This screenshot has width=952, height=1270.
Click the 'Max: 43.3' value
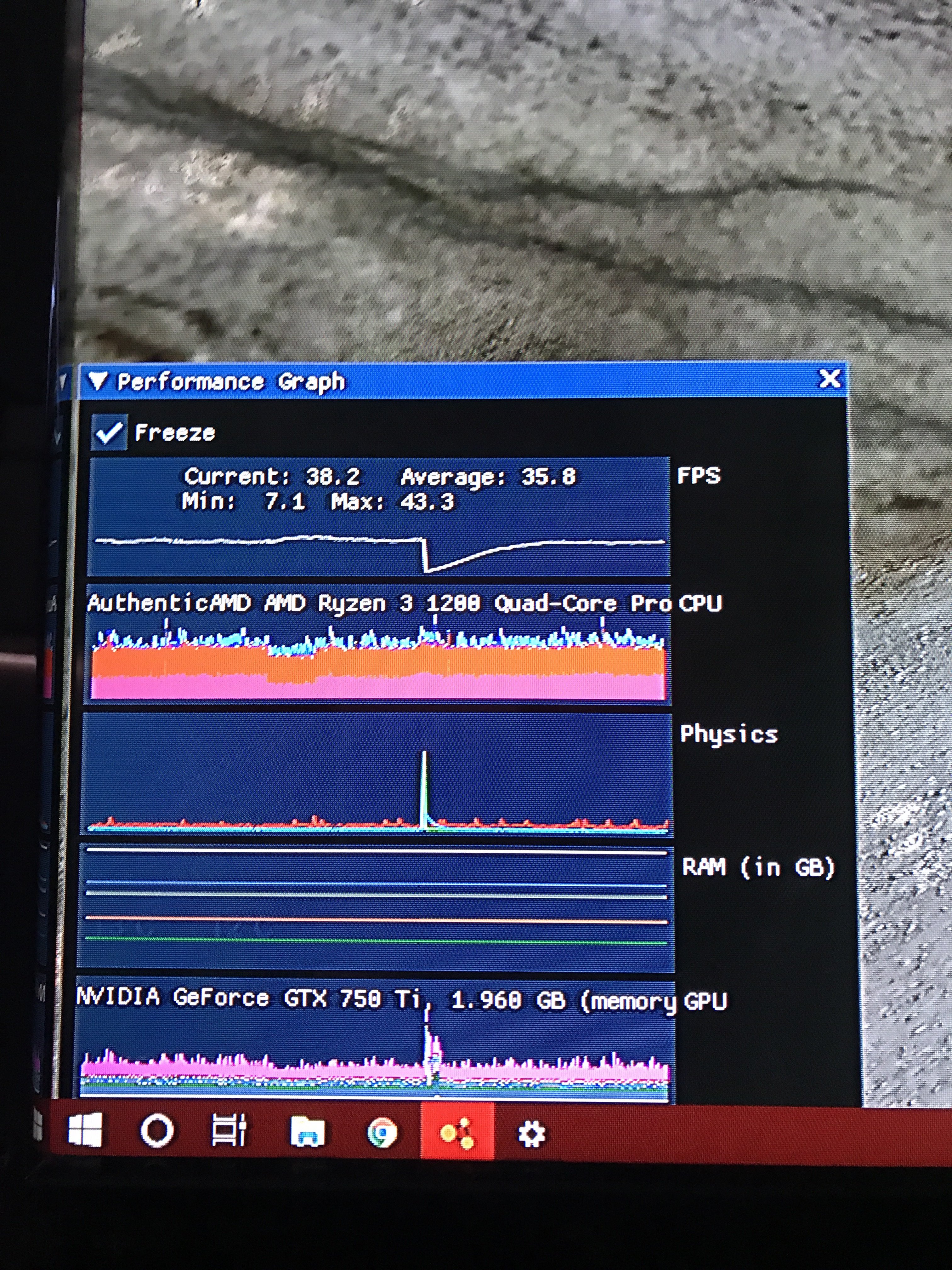393,502
